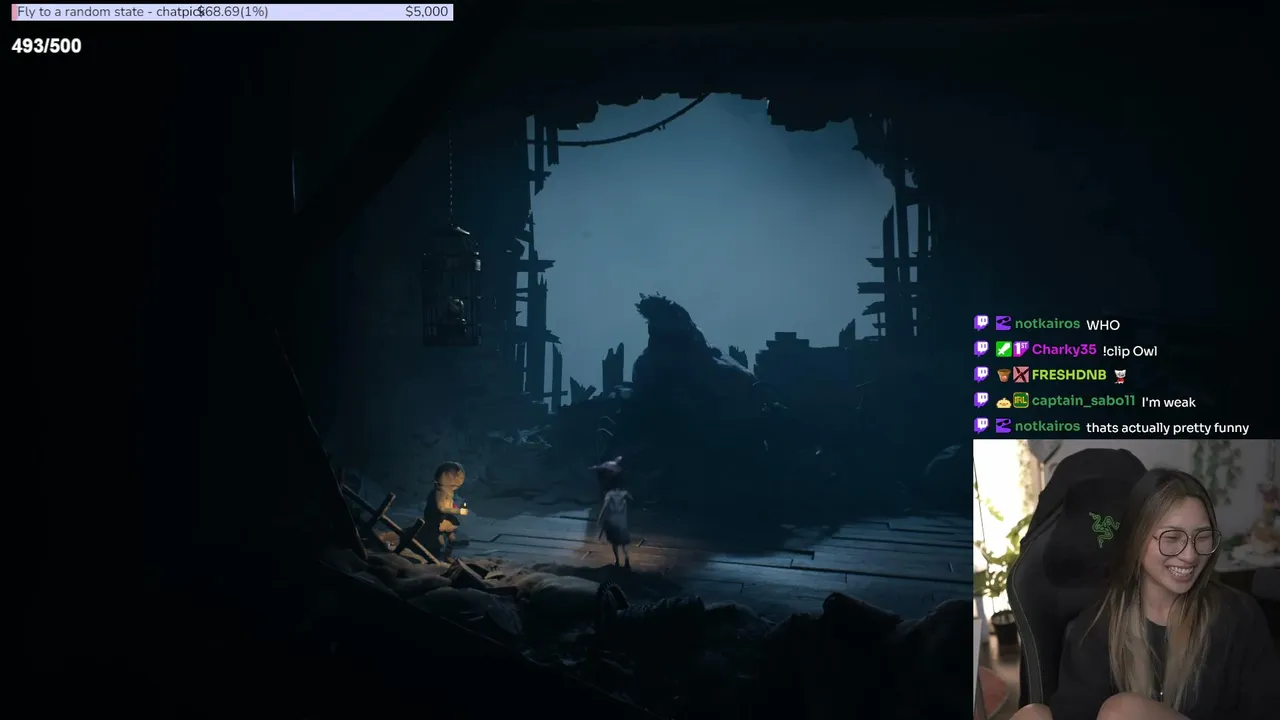The image size is (1280, 720).
Task: Click the Twitch icon on Charky35's chat row
Action: coord(981,349)
